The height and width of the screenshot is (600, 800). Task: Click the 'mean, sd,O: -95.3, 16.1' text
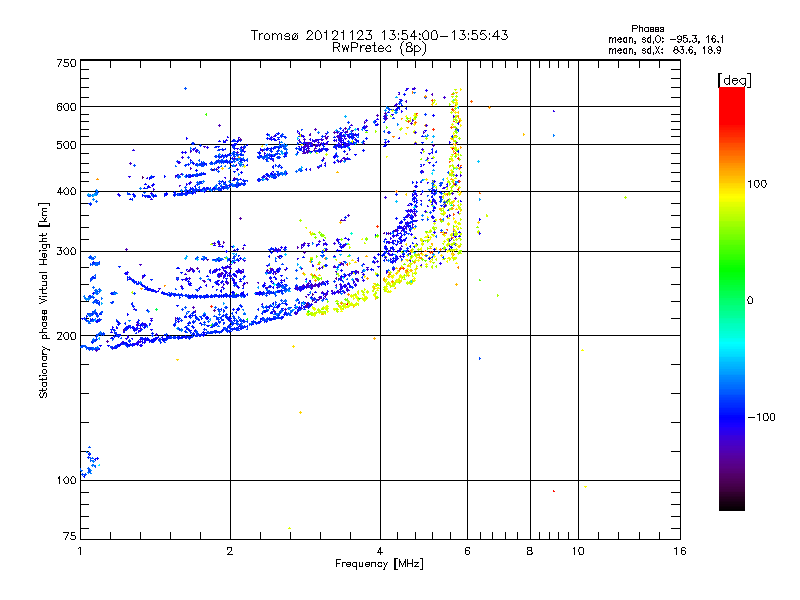pos(666,39)
